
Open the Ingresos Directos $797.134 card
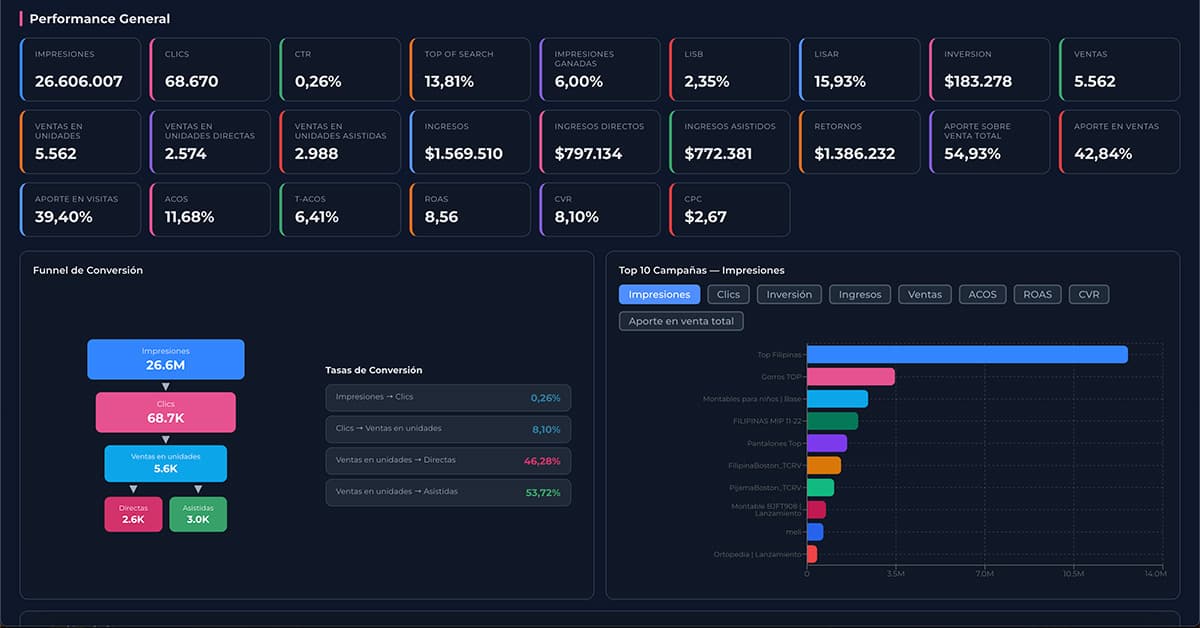click(x=600, y=142)
